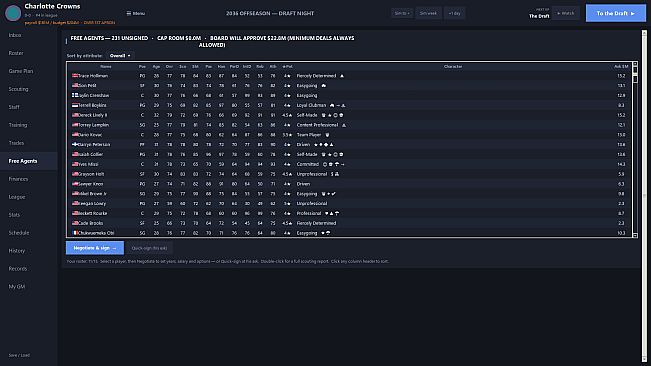This screenshot has width=651, height=366.
Task: Click the Unprofessional text on Grayson Holt's row
Action: [312, 174]
